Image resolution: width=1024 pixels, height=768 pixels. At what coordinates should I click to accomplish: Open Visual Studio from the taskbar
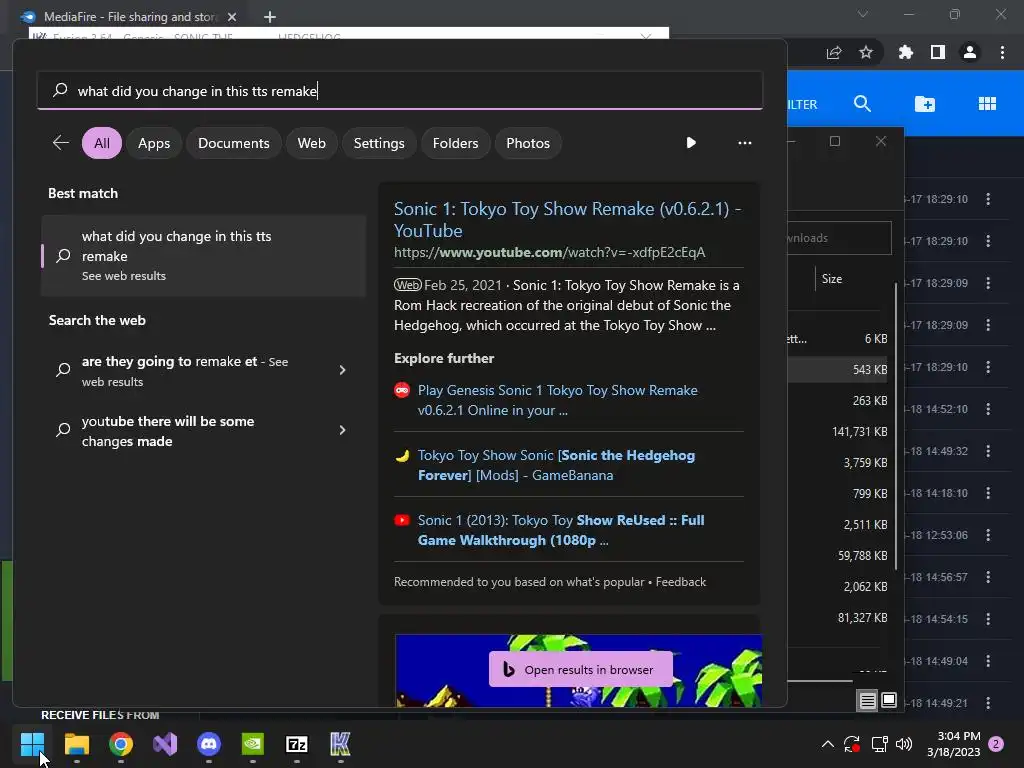[x=165, y=744]
